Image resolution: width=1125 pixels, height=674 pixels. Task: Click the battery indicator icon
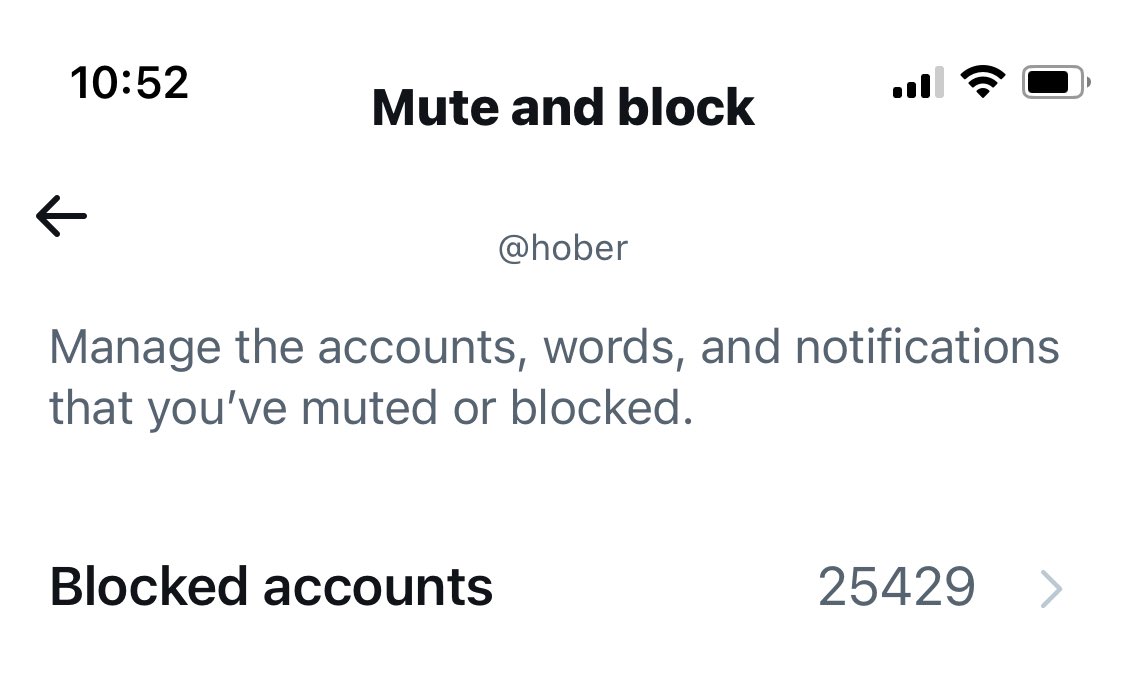click(x=1055, y=82)
